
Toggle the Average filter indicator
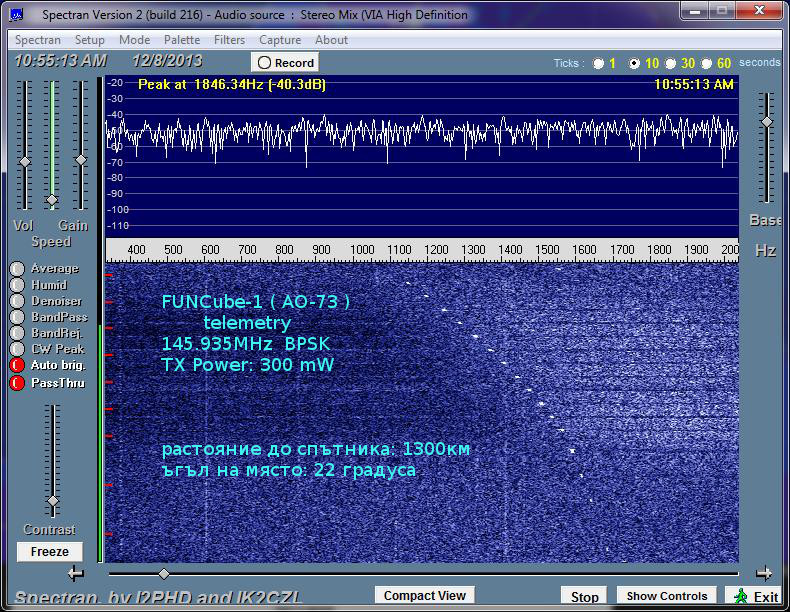[x=17, y=269]
